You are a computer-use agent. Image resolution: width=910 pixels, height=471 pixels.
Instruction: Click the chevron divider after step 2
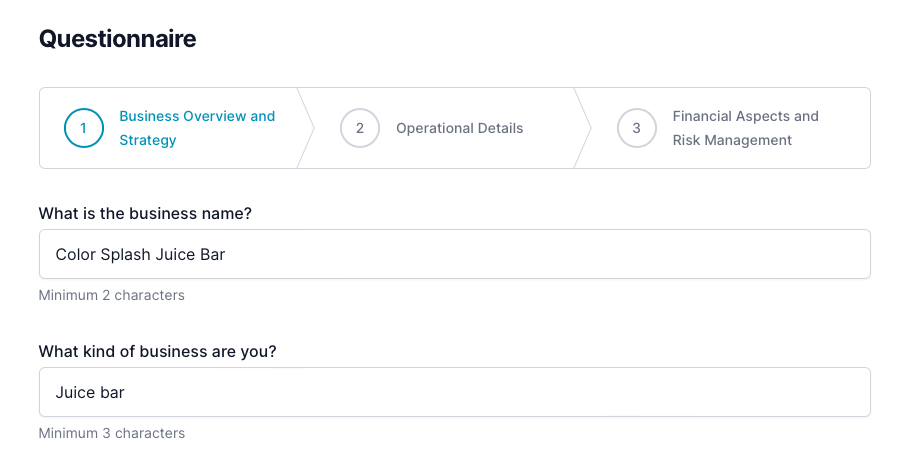[582, 128]
